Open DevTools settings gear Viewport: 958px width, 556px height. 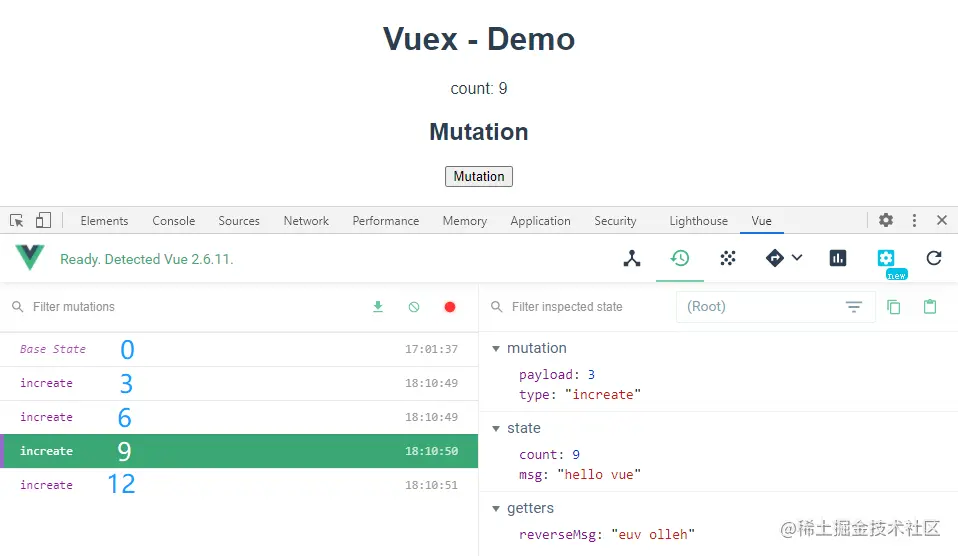[886, 220]
